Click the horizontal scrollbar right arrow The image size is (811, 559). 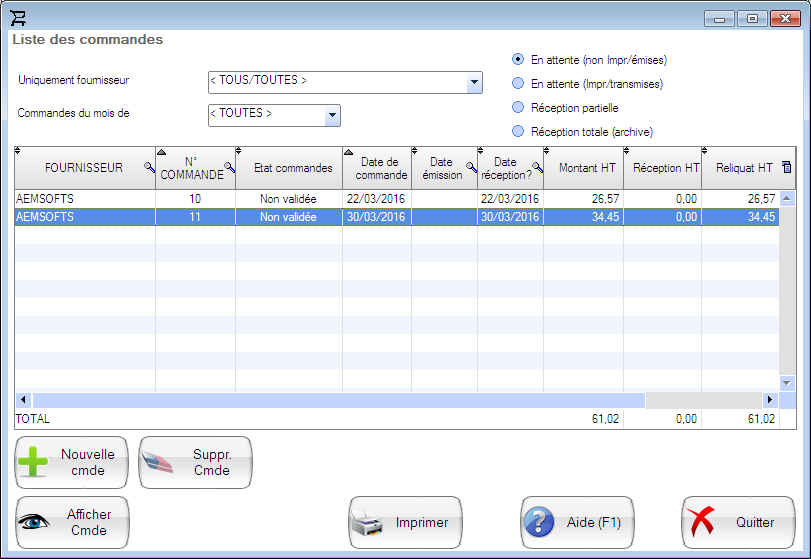click(x=770, y=400)
